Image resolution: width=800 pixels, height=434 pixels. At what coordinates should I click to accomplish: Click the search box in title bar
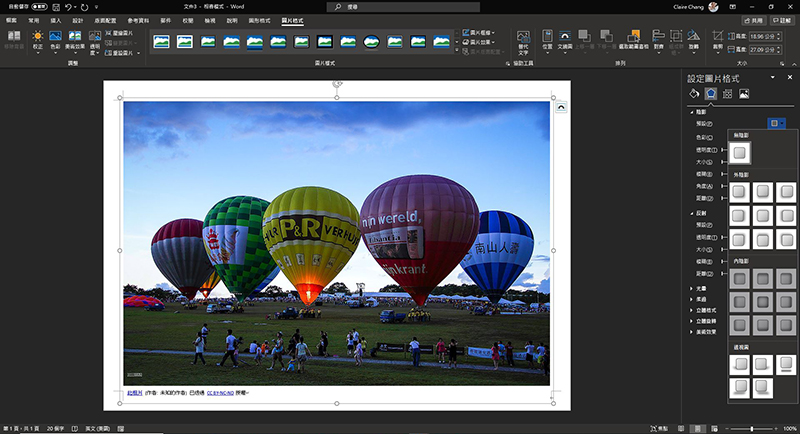click(400, 6)
